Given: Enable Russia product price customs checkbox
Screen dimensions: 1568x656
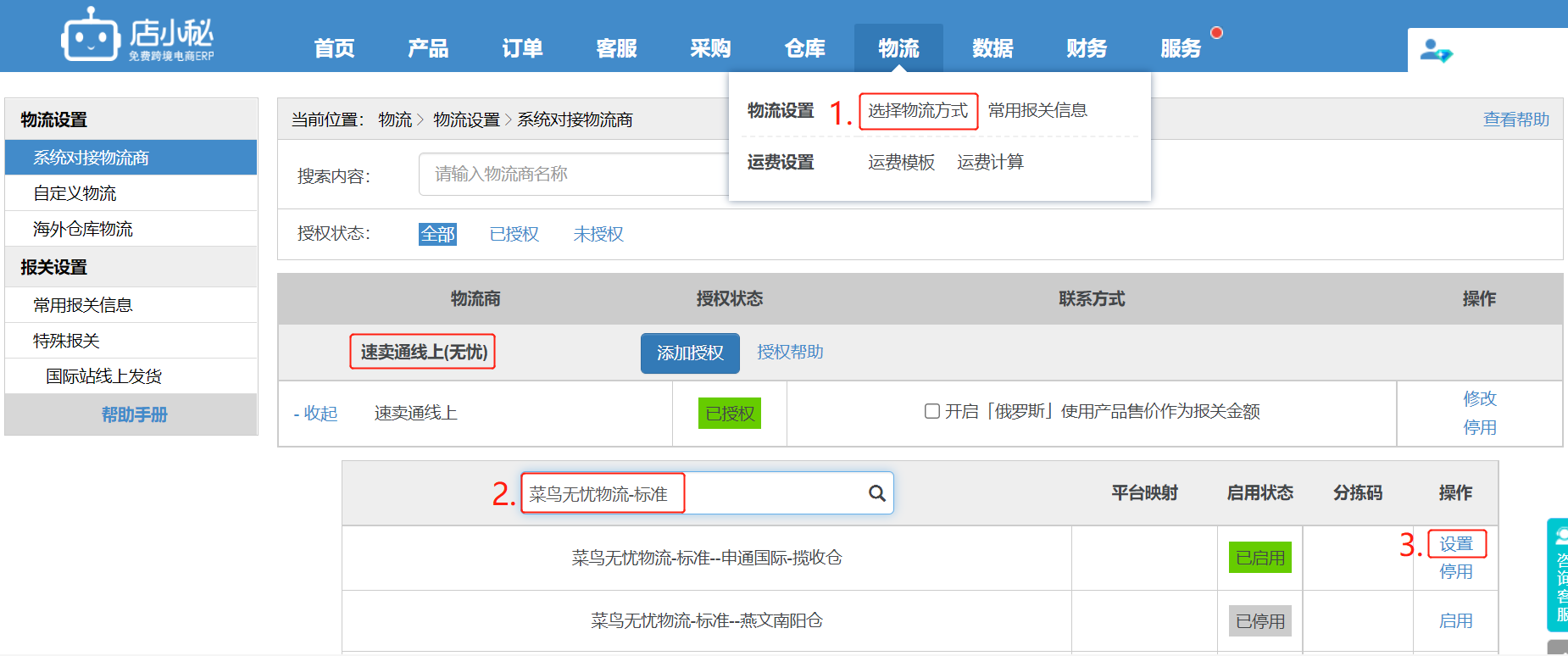Looking at the screenshot, I should [x=932, y=411].
